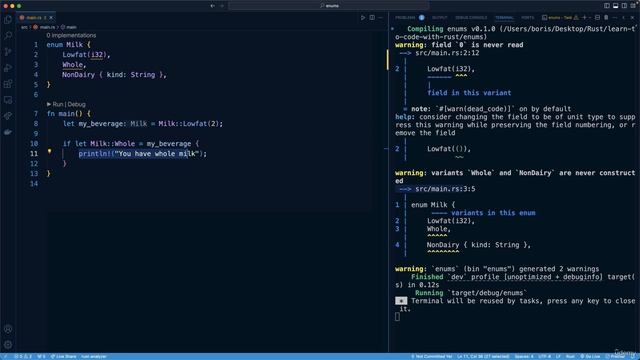Open the Manage gear menu

pos(8,345)
